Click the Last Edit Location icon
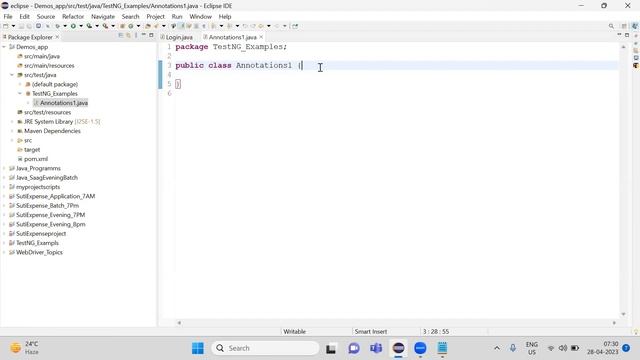The width and height of the screenshot is (640, 360). pos(245,26)
